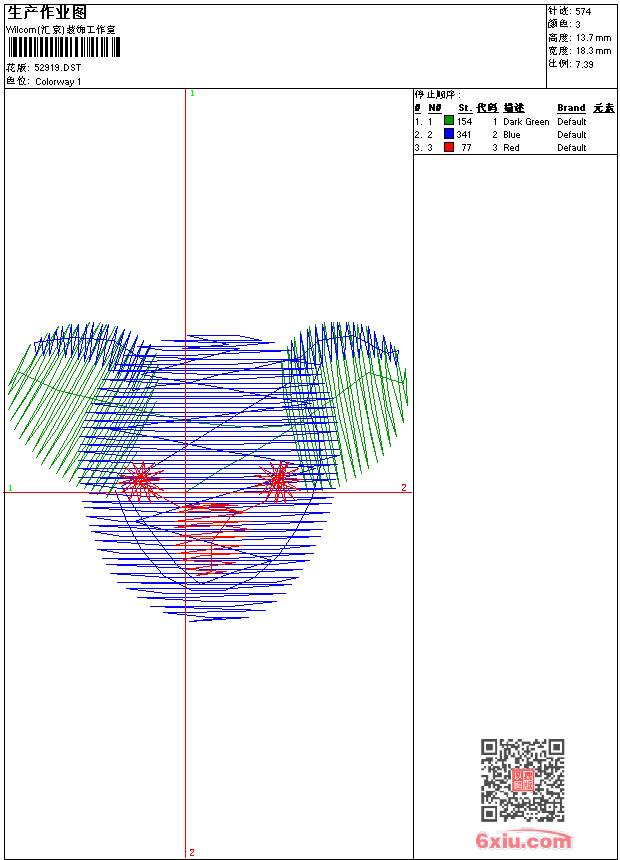Click 'Default' brand in the Red row
This screenshot has width=620, height=860.
(571, 148)
